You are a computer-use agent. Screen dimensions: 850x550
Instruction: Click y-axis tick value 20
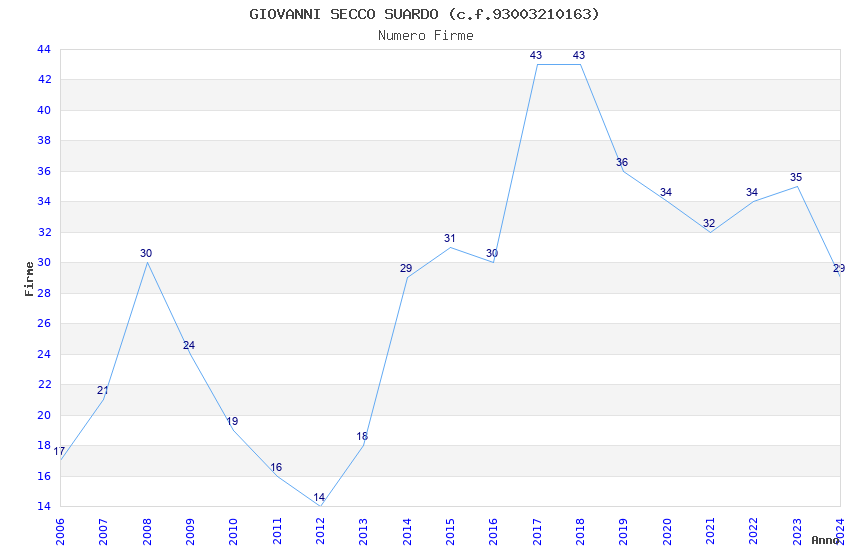44,415
